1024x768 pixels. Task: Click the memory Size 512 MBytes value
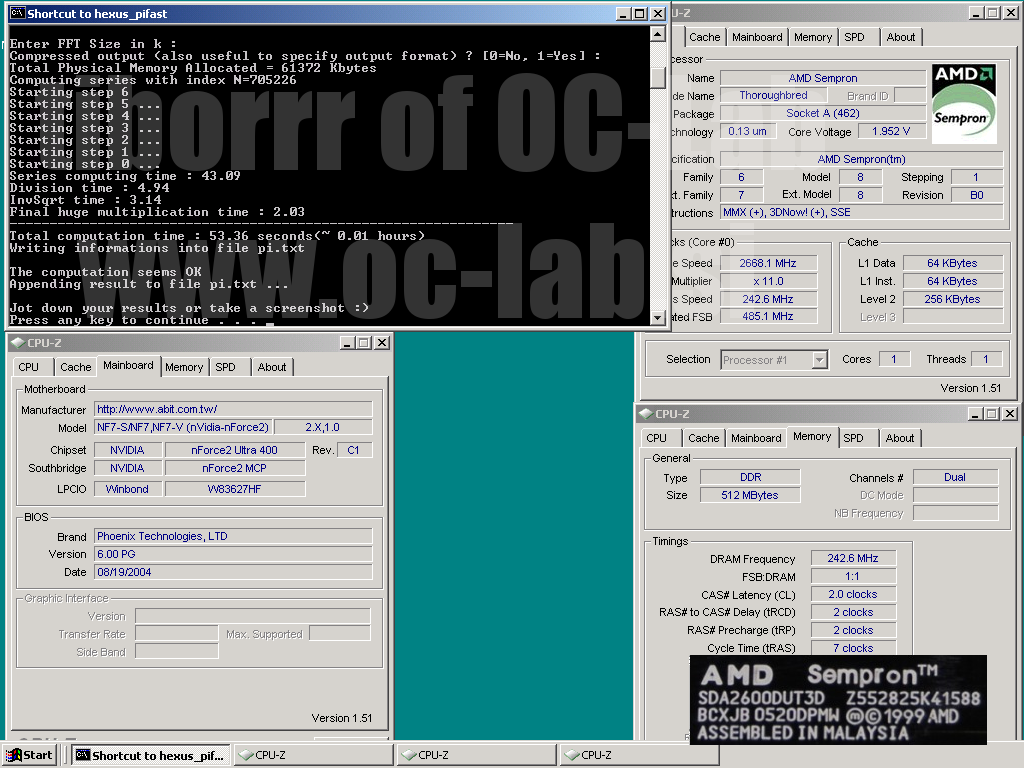(x=750, y=495)
